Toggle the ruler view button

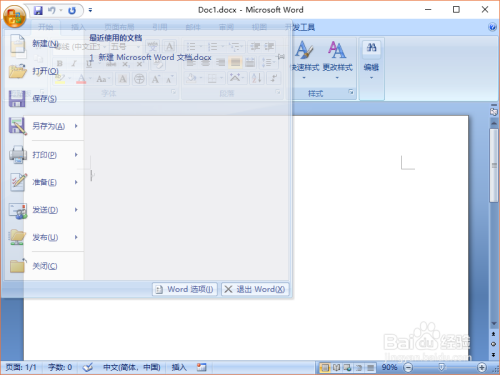(x=493, y=111)
